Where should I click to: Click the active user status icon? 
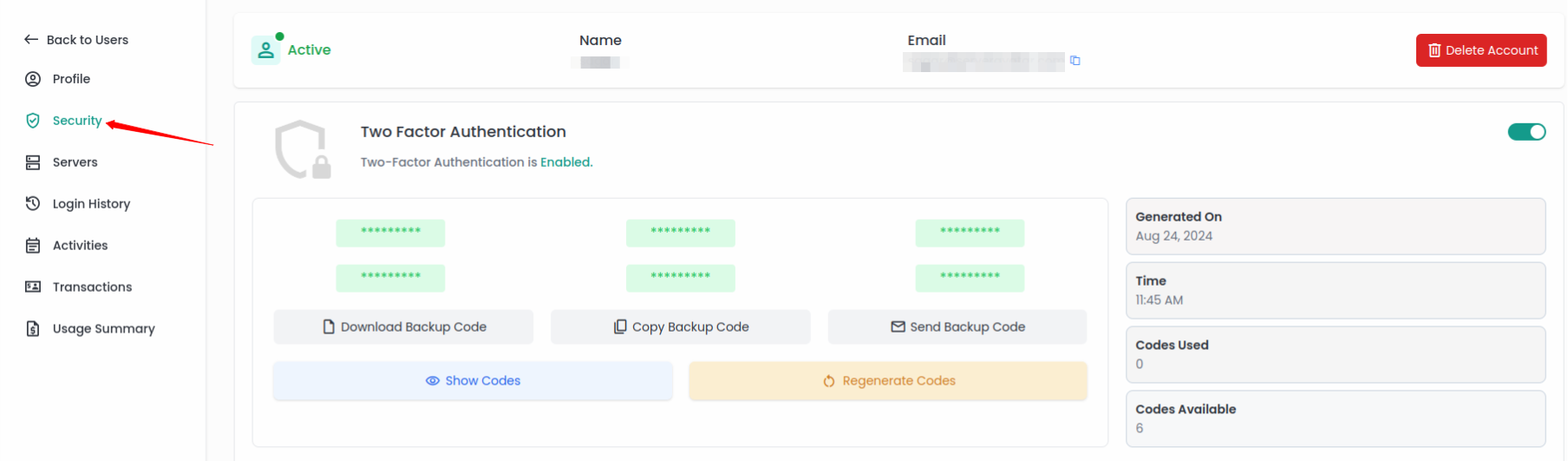265,50
